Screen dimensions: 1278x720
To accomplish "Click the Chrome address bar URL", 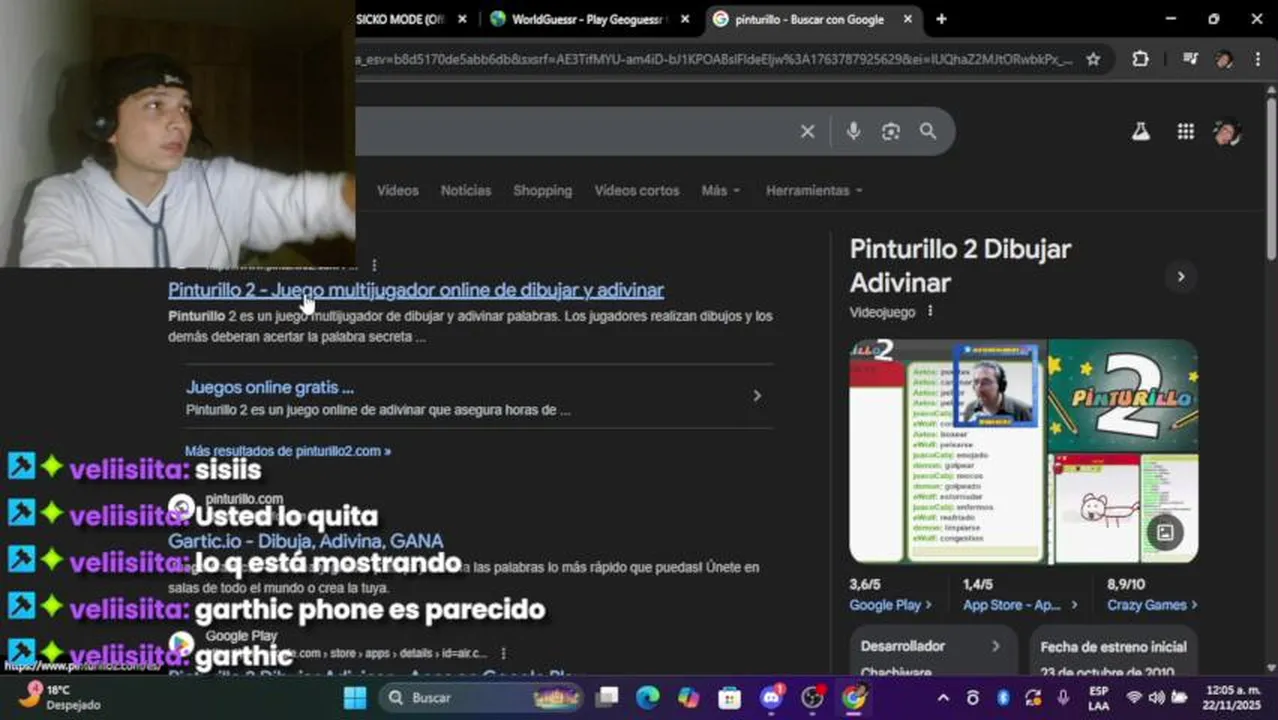I will [713, 59].
